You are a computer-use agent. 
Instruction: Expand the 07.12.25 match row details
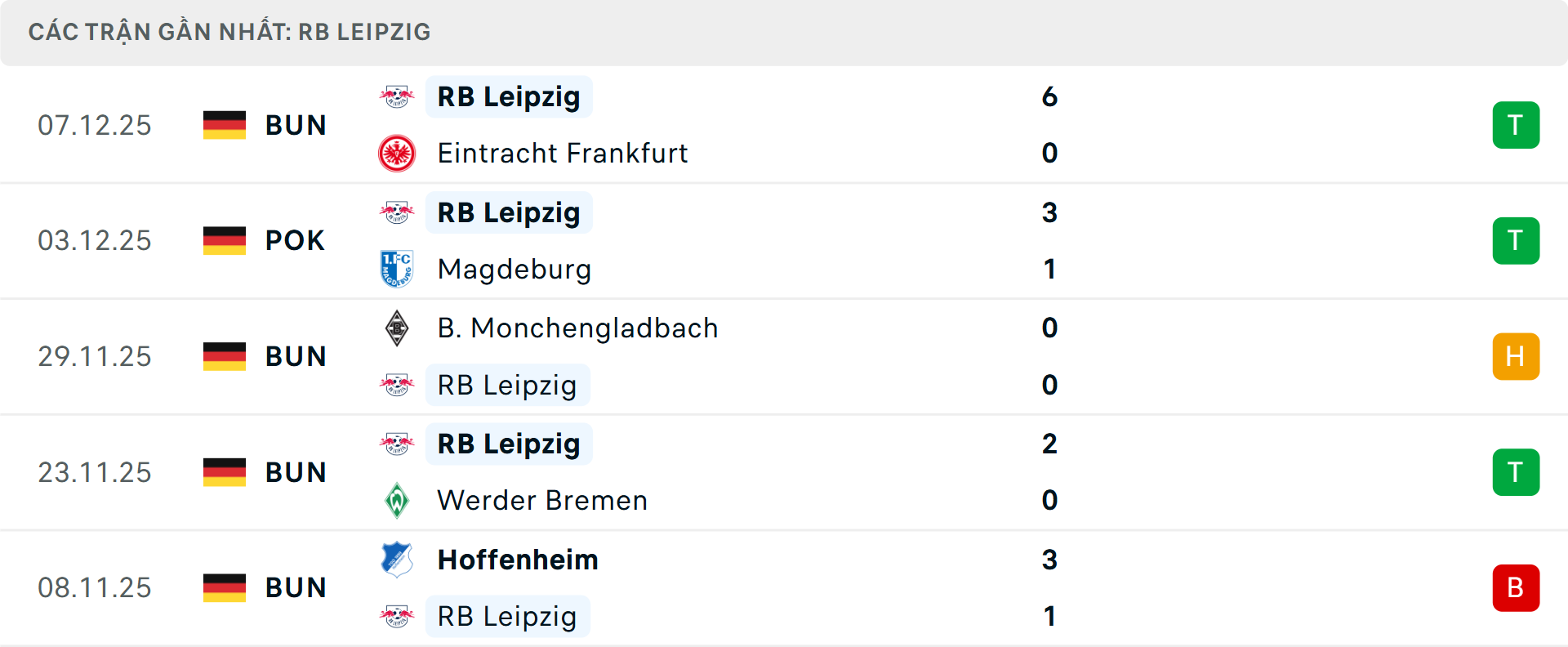click(784, 124)
